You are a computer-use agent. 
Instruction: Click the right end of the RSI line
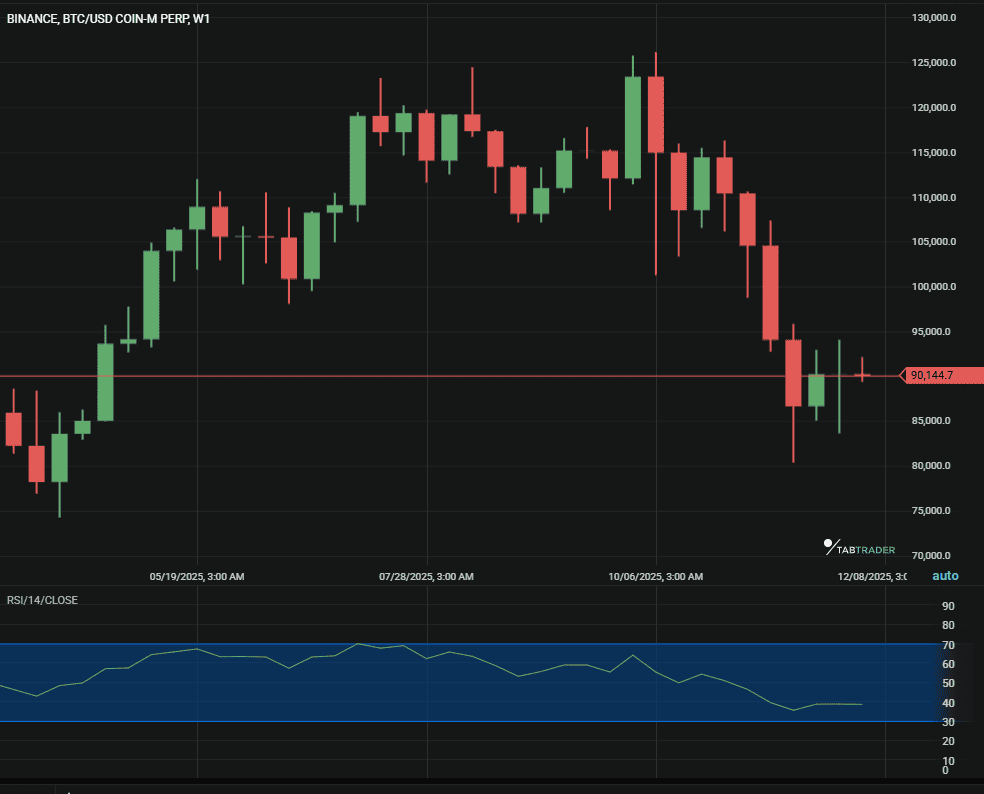(x=861, y=704)
